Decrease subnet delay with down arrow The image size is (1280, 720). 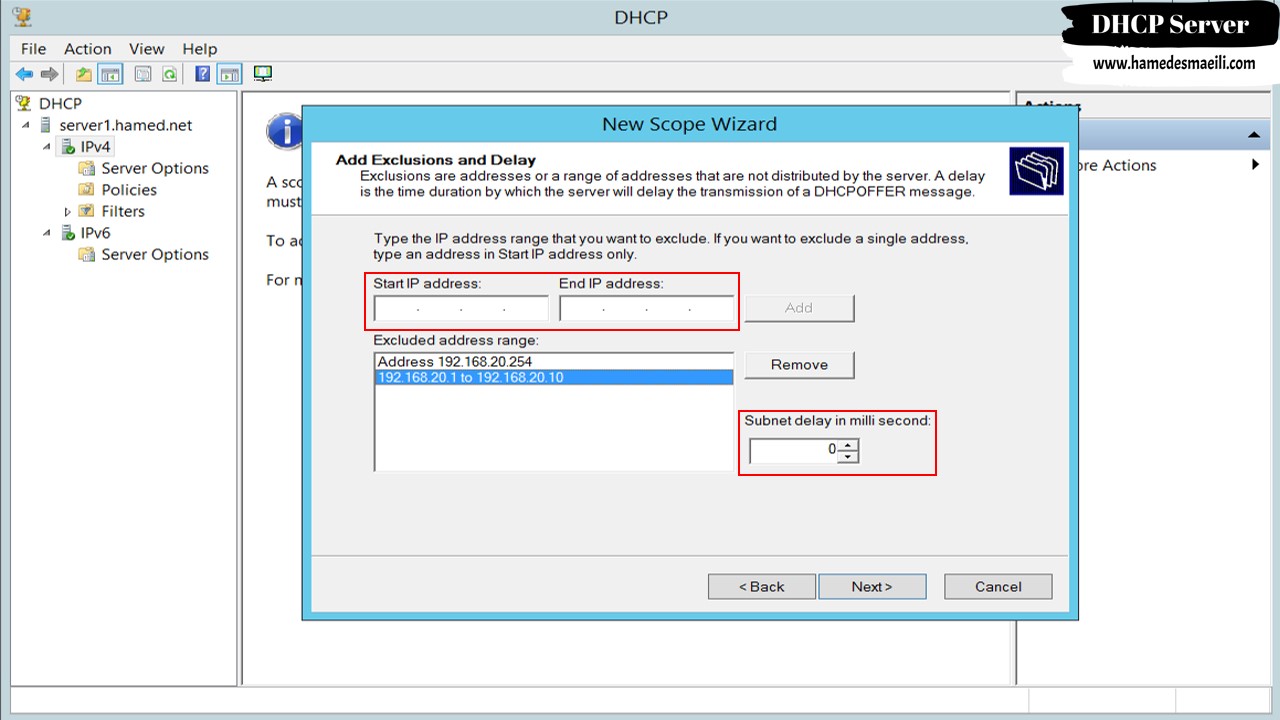848,457
